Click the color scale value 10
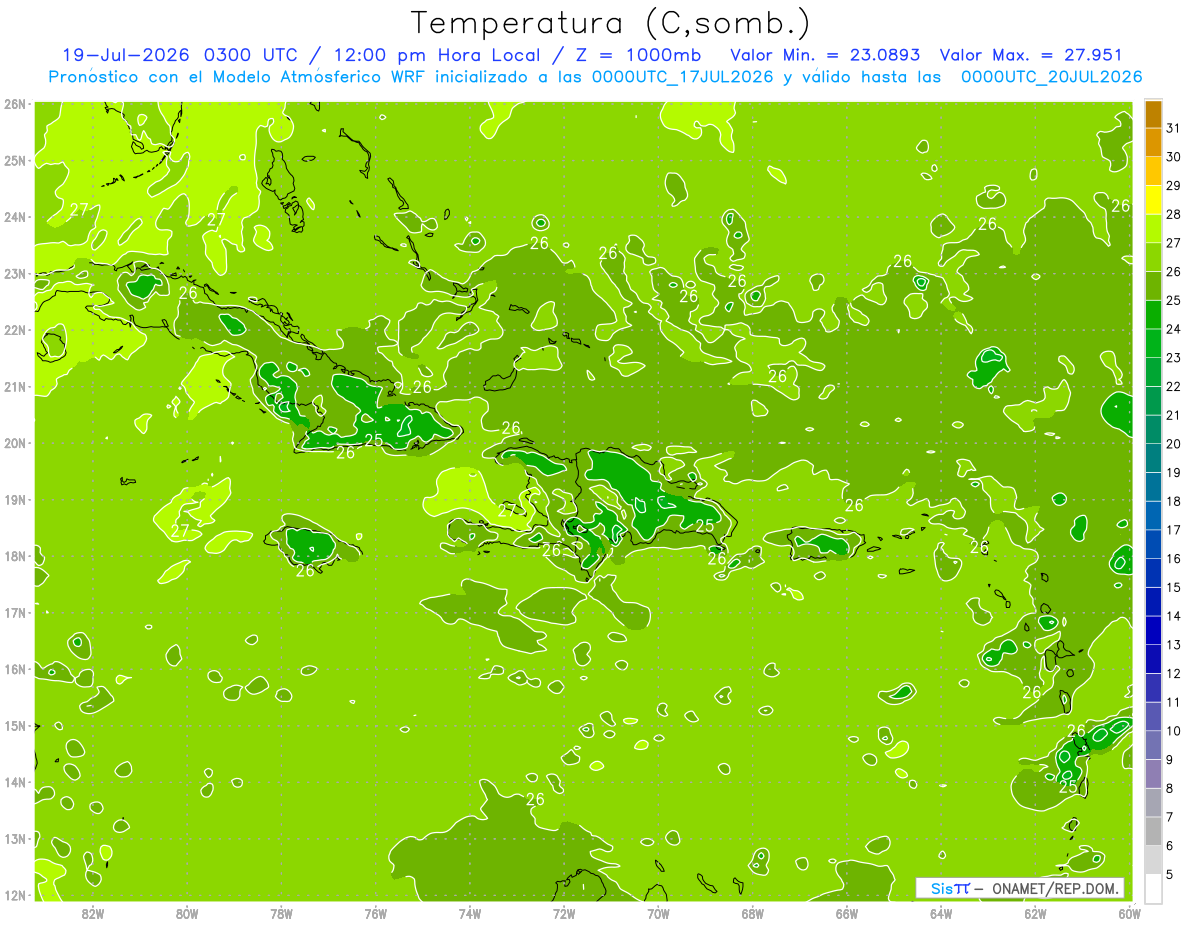The height and width of the screenshot is (927, 1200). pos(1174,731)
